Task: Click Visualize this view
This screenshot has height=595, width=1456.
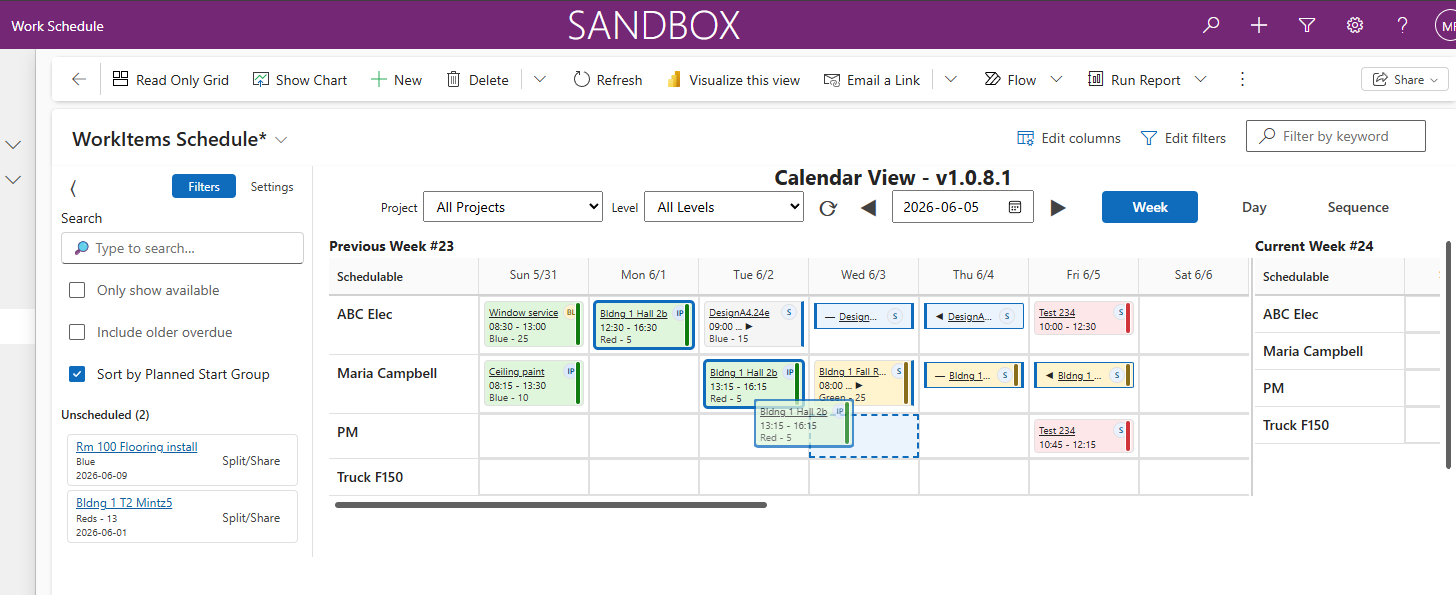Action: click(733, 80)
